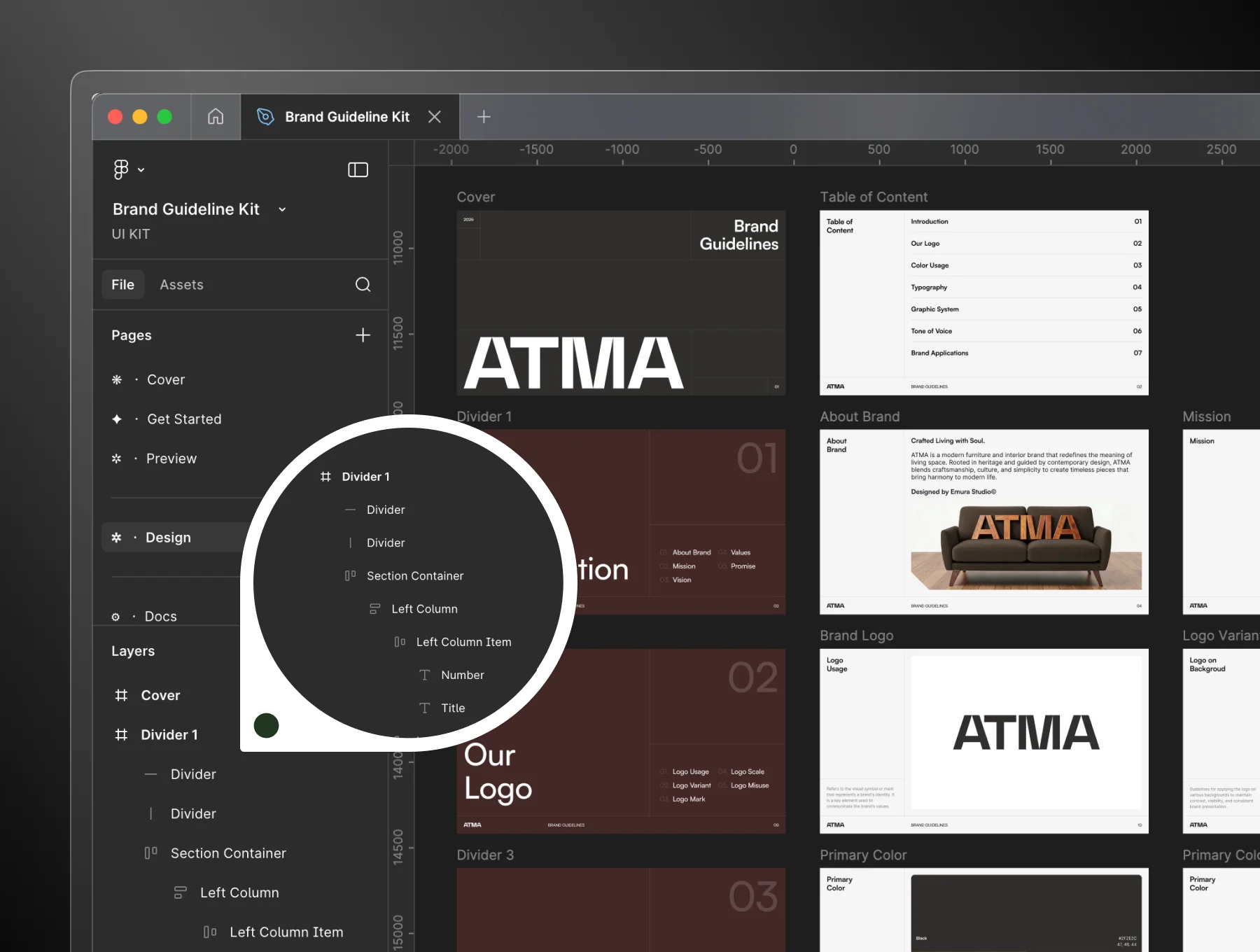Click the layout icon beside Left Column in sidebar
The image size is (1260, 952).
[180, 892]
